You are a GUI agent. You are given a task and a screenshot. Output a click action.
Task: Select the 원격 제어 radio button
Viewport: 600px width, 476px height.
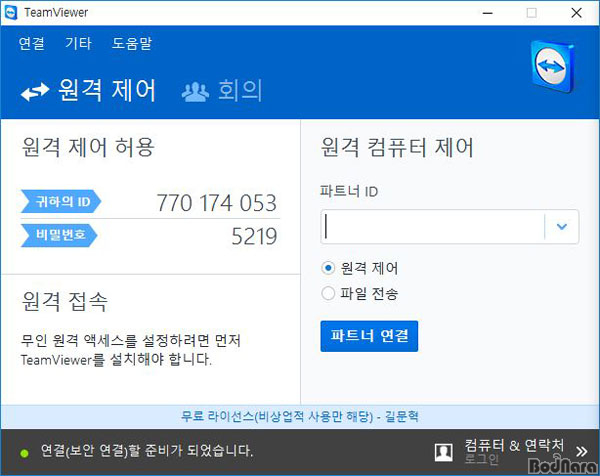tap(328, 268)
